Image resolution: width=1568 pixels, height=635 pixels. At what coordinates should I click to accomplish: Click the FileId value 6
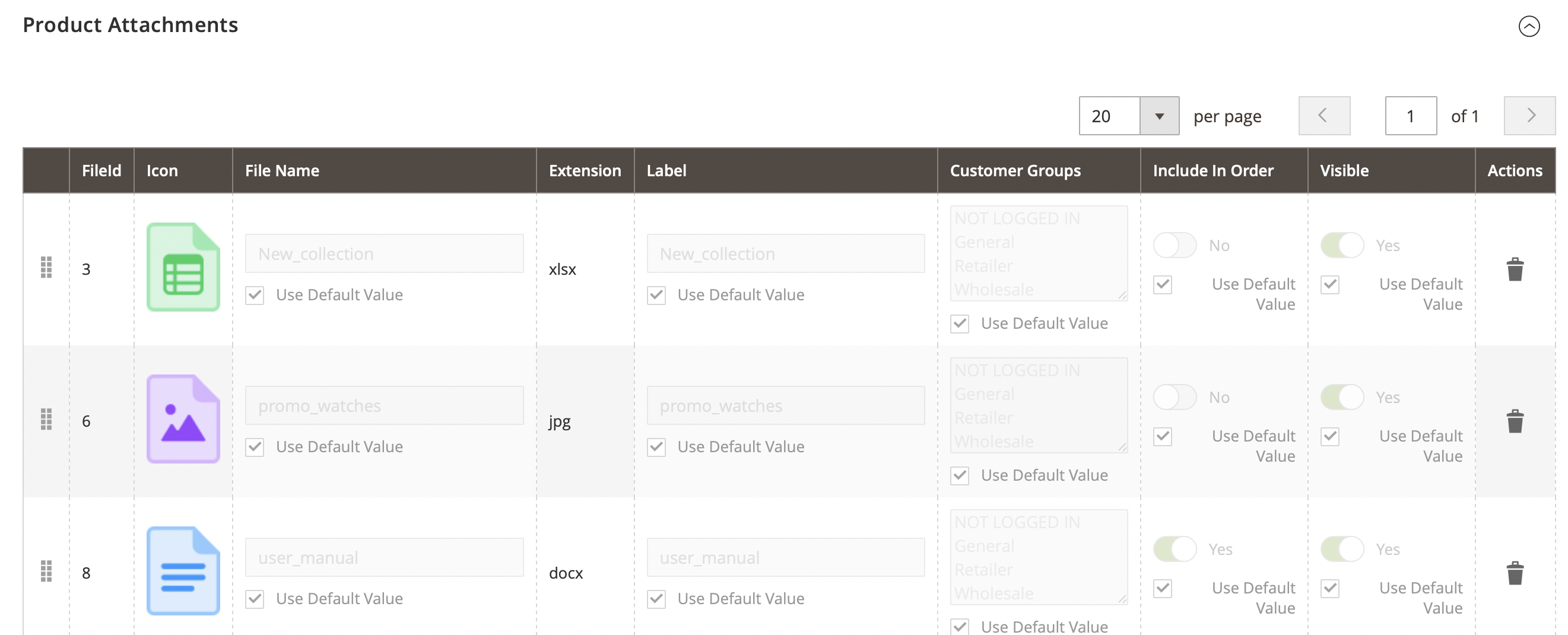[x=87, y=421]
